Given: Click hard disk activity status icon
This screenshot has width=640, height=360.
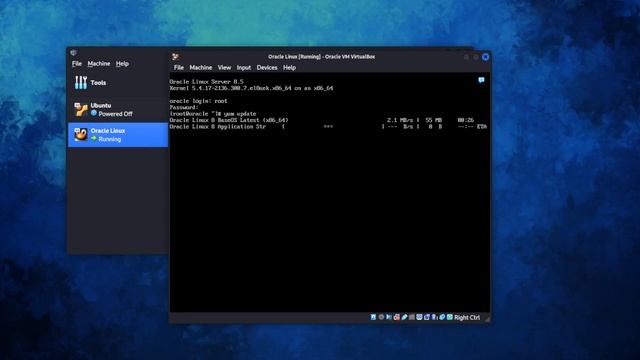Looking at the screenshot, I should tap(373, 317).
